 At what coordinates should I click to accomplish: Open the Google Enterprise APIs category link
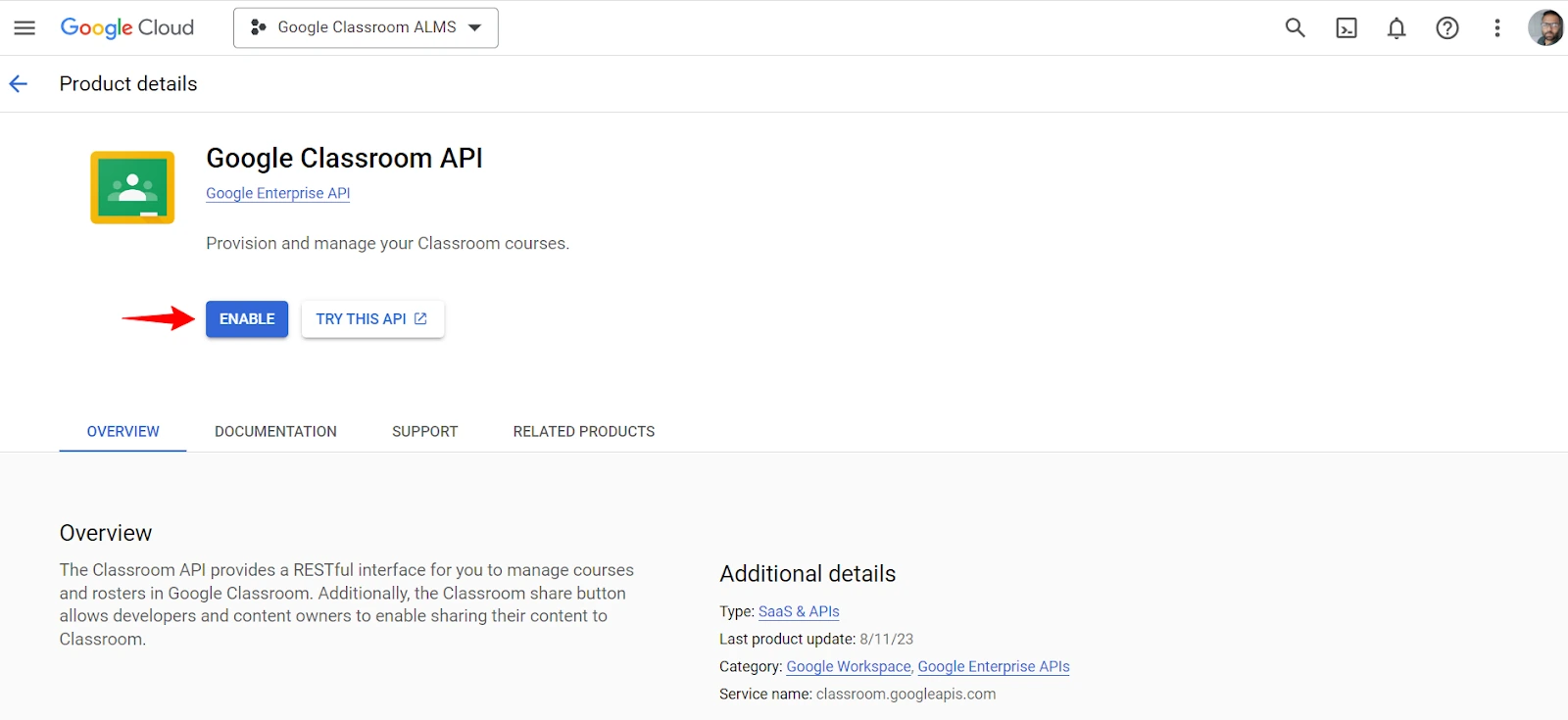[994, 666]
